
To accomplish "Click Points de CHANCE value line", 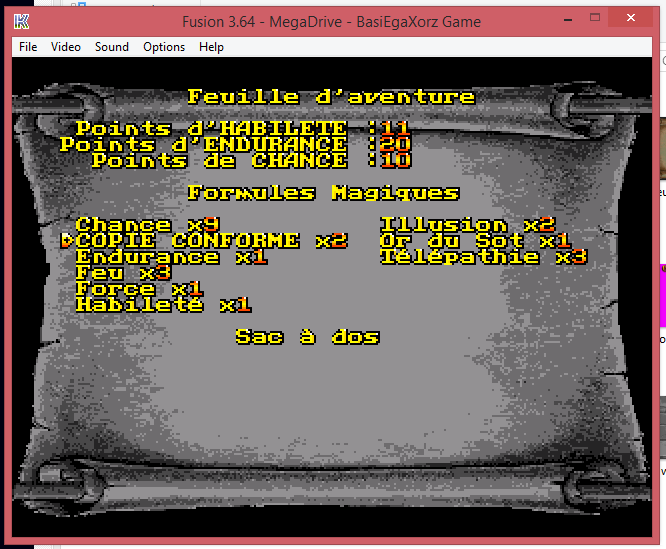I will point(251,160).
